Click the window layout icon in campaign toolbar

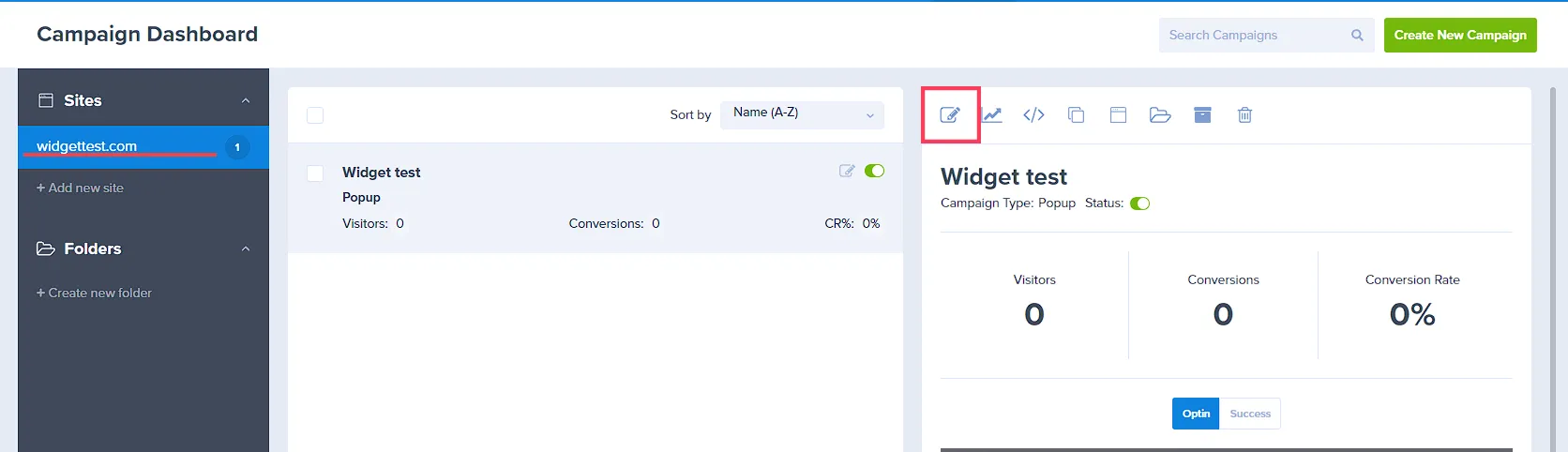[1118, 114]
